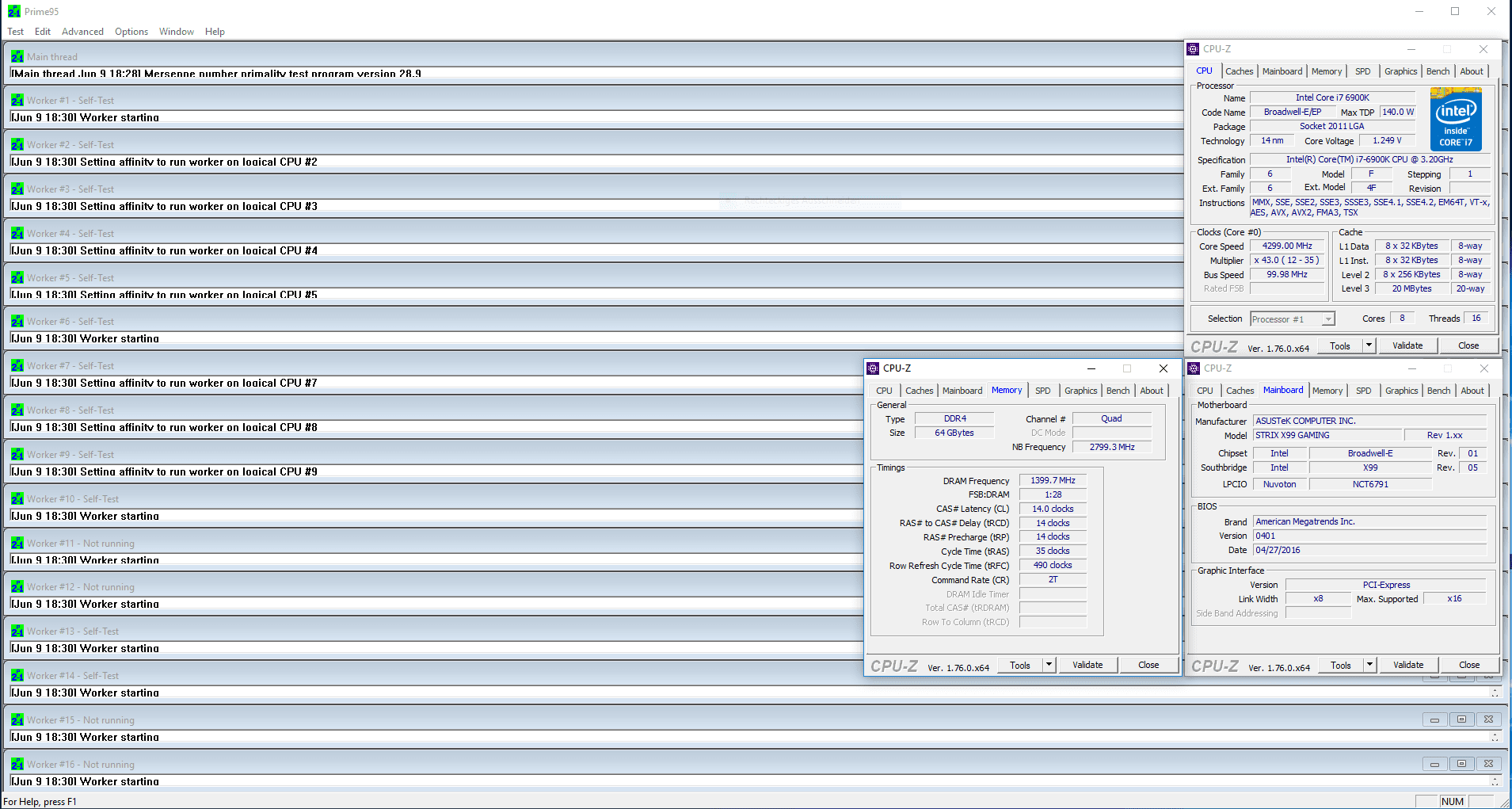Viewport: 1512px width, 809px height.
Task: Click the memory size value 64 GBytes
Action: coord(954,433)
